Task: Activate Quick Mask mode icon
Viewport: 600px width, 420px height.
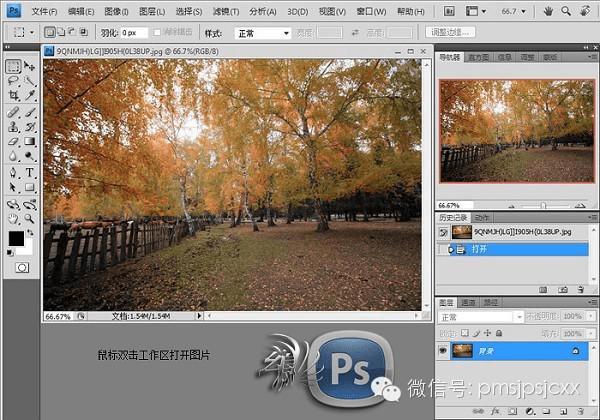Action: (22, 268)
